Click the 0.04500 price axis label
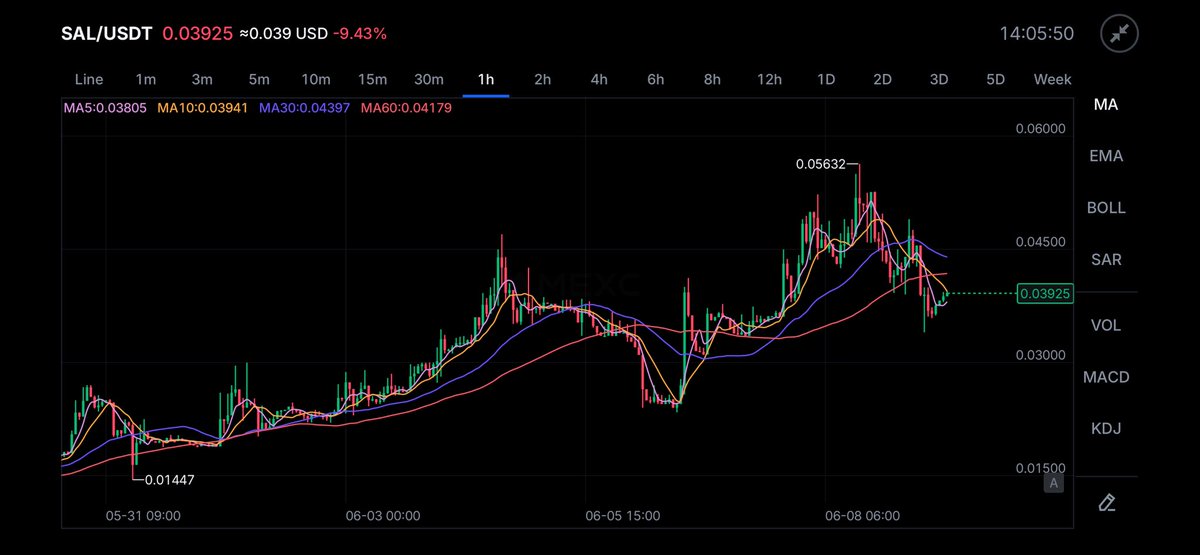 (1040, 242)
